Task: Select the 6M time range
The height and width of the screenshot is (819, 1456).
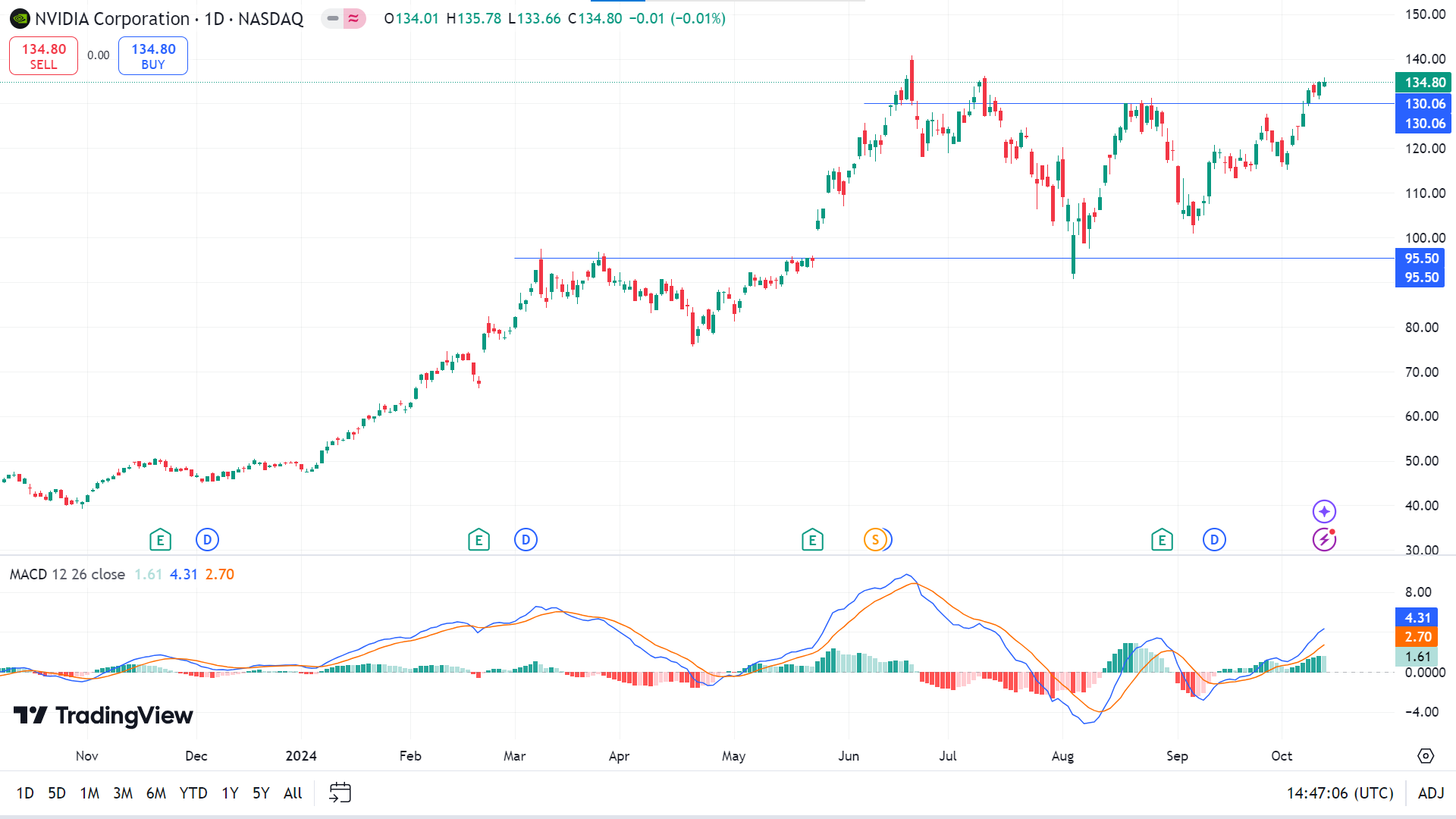Action: [x=156, y=793]
